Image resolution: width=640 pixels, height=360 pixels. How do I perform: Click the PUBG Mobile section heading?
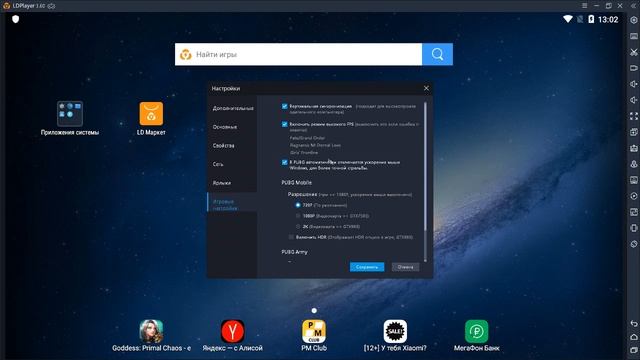click(x=296, y=182)
